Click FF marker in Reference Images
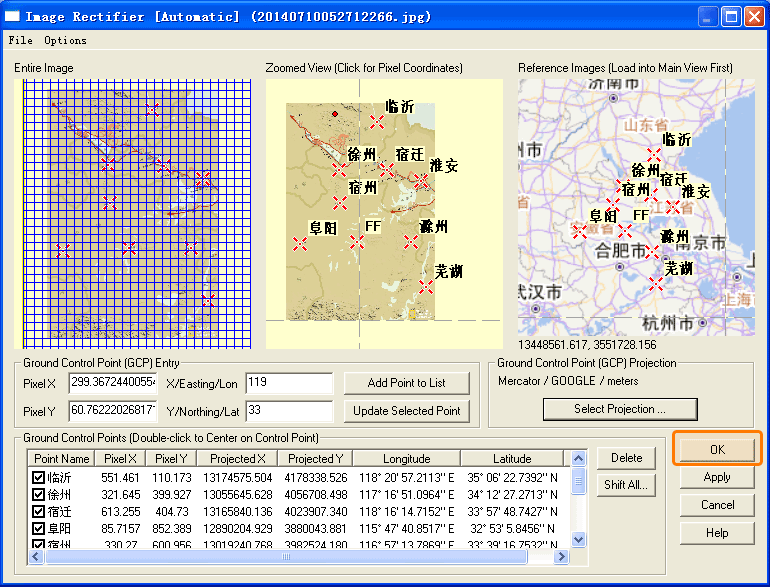This screenshot has height=587, width=770. tap(625, 231)
